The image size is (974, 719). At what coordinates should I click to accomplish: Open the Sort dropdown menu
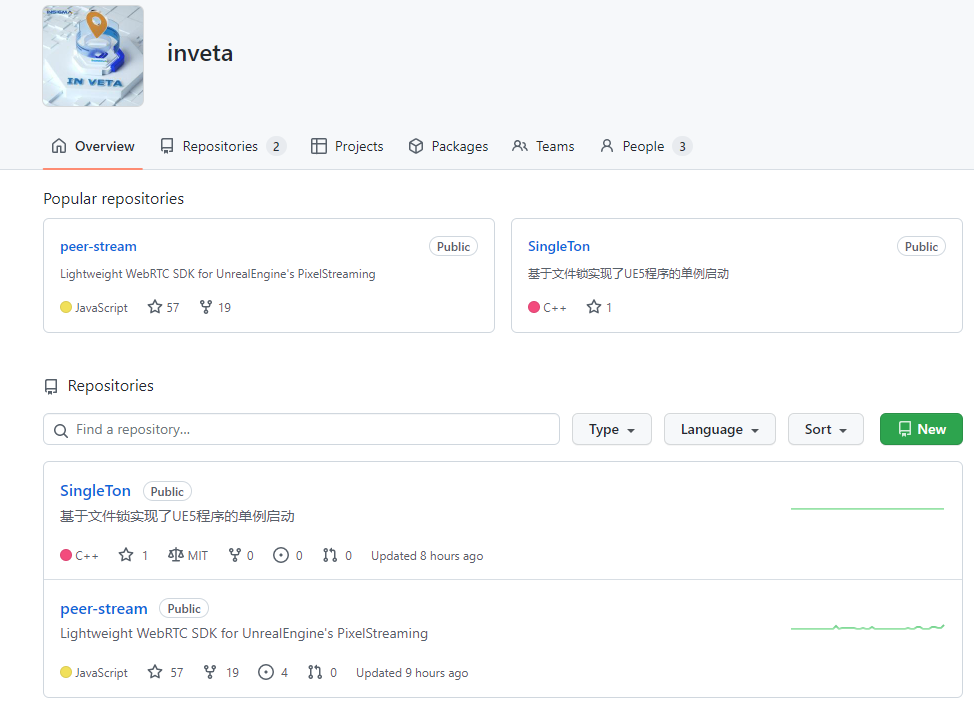tap(825, 429)
